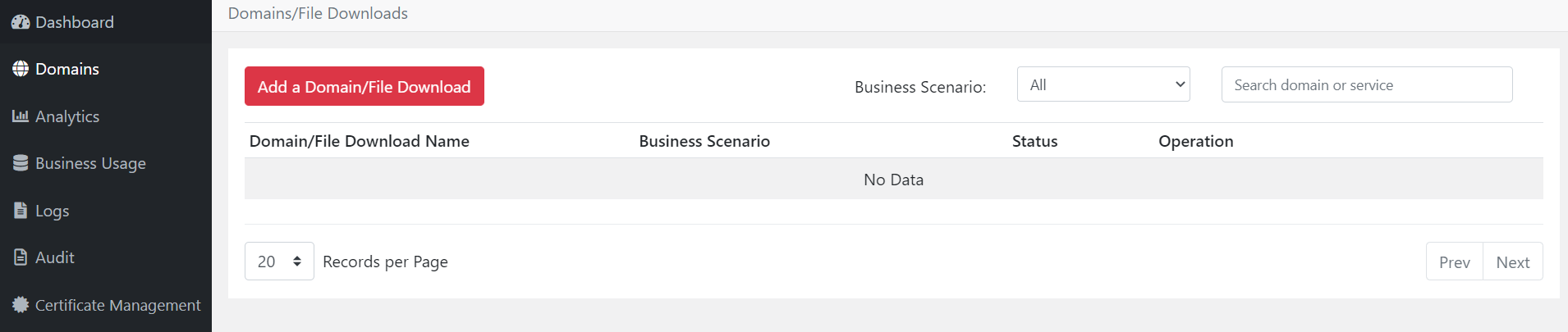The image size is (1568, 332).
Task: Click the Analytics bar chart icon
Action: (x=21, y=116)
